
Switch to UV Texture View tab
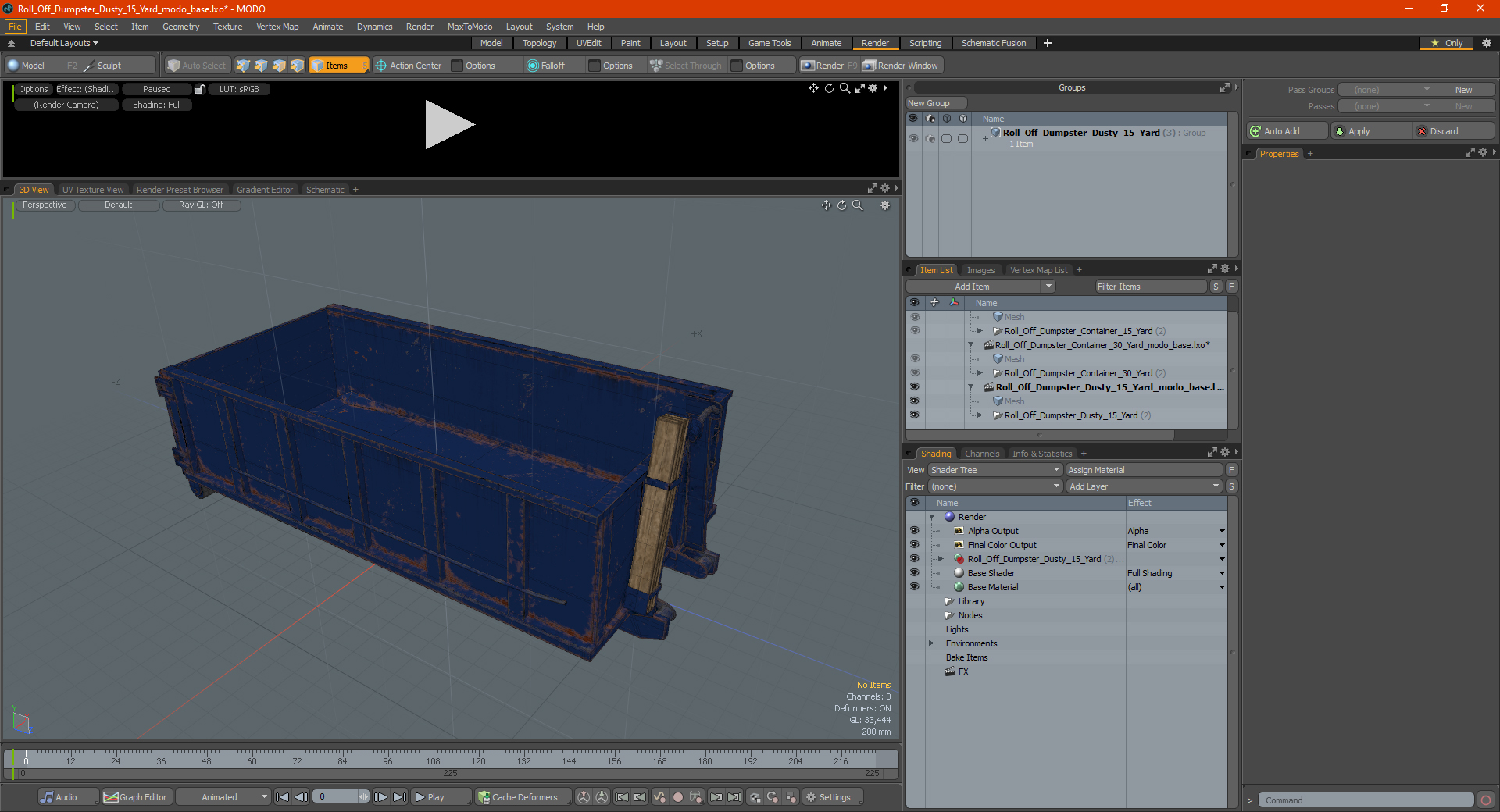(x=93, y=190)
